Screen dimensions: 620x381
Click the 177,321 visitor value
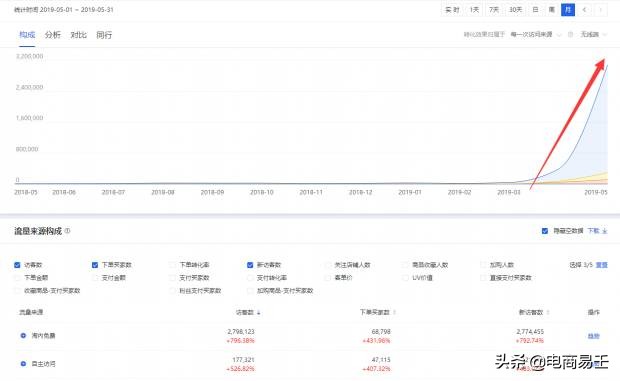click(x=243, y=360)
